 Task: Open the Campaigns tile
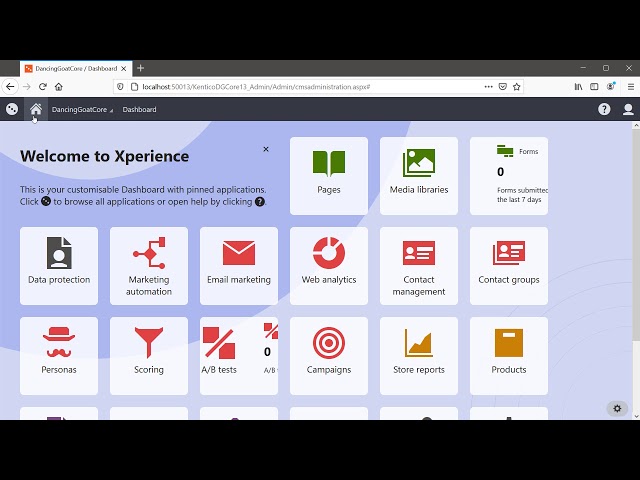pos(329,356)
